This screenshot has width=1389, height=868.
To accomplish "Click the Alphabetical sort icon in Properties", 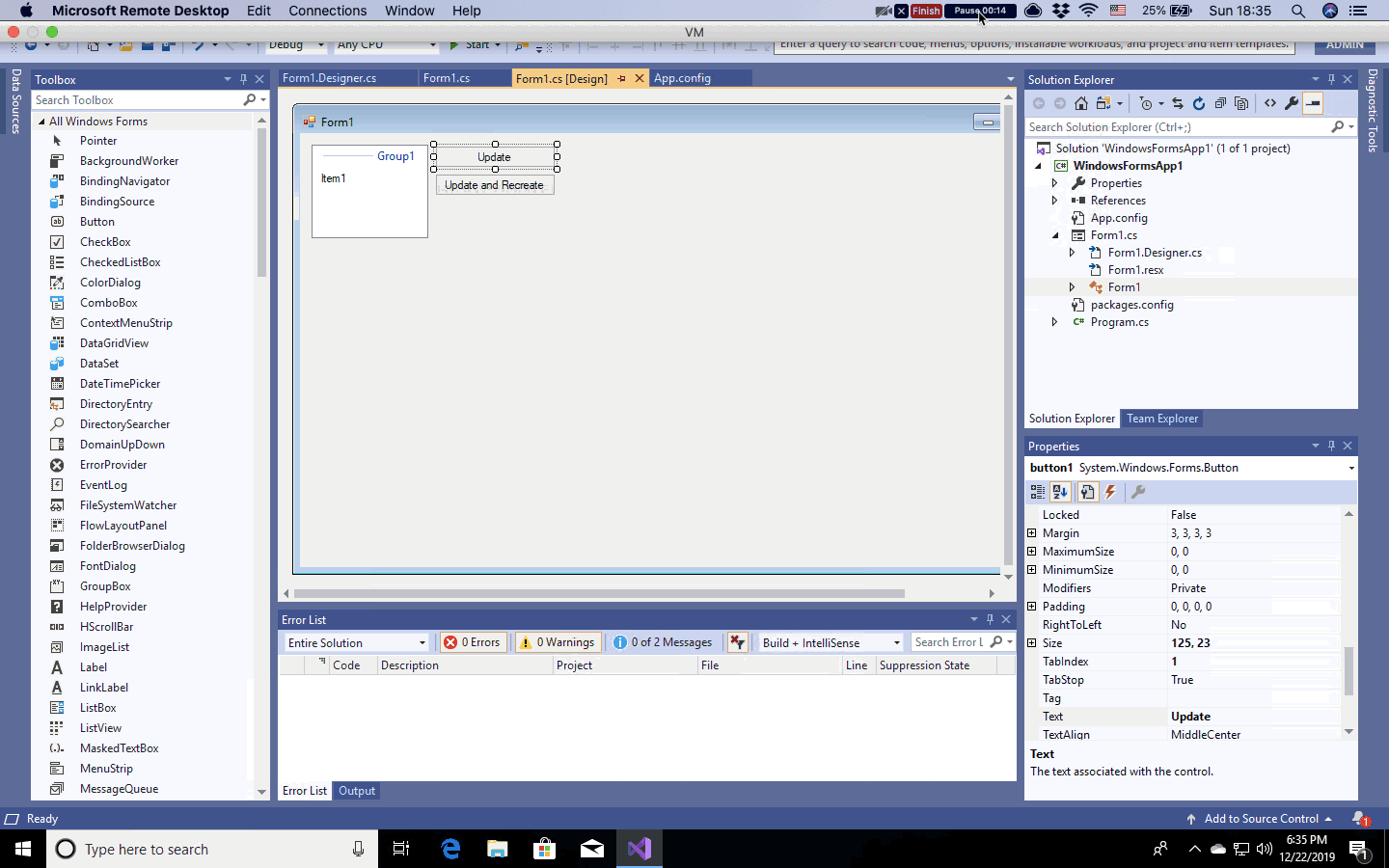I will pyautogui.click(x=1060, y=492).
